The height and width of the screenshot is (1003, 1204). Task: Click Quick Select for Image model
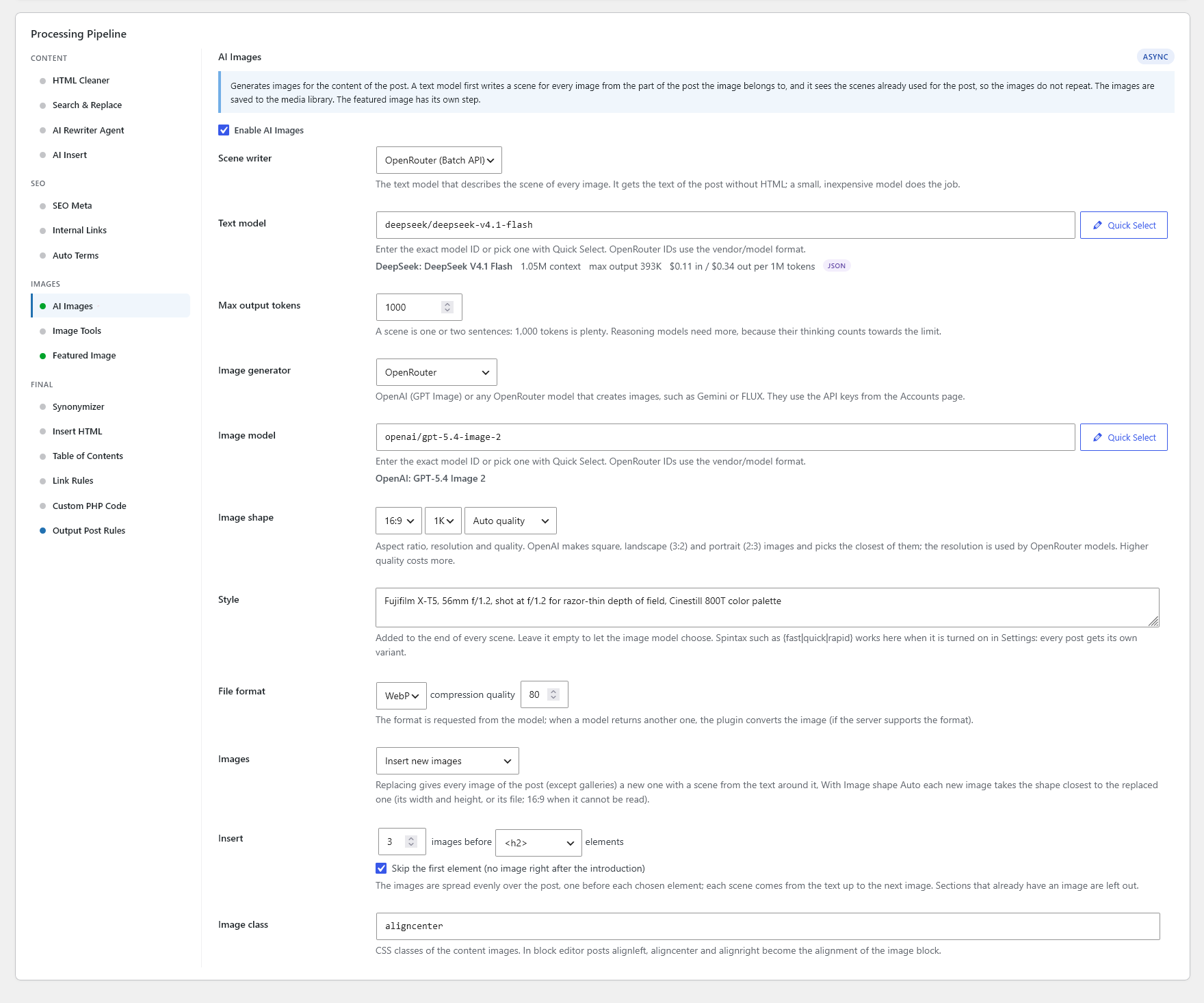[1124, 437]
